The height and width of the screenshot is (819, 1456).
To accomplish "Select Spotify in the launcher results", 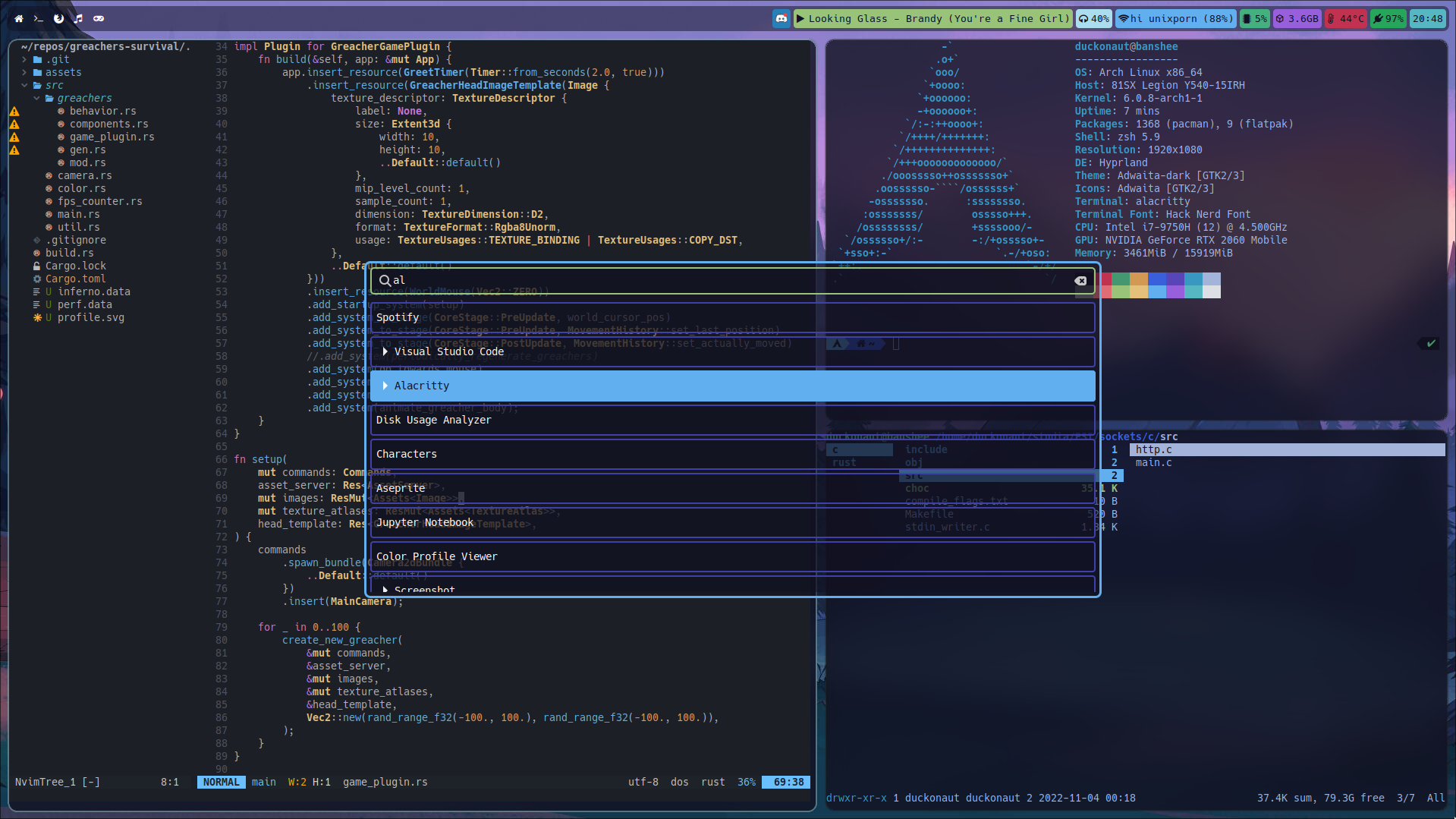I will pos(733,317).
